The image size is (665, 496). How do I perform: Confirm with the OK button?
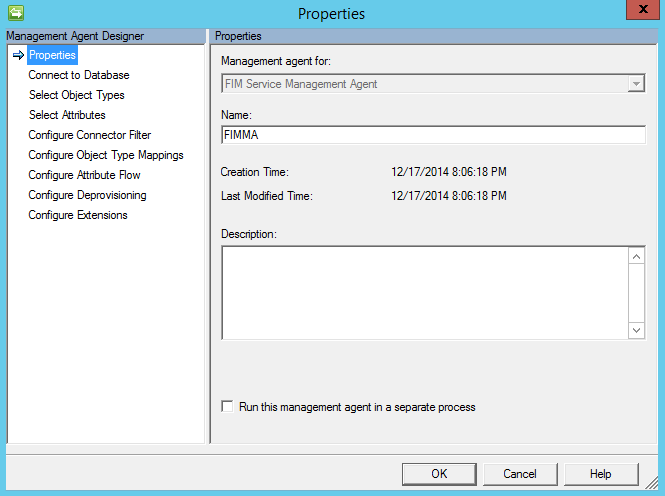coord(439,474)
